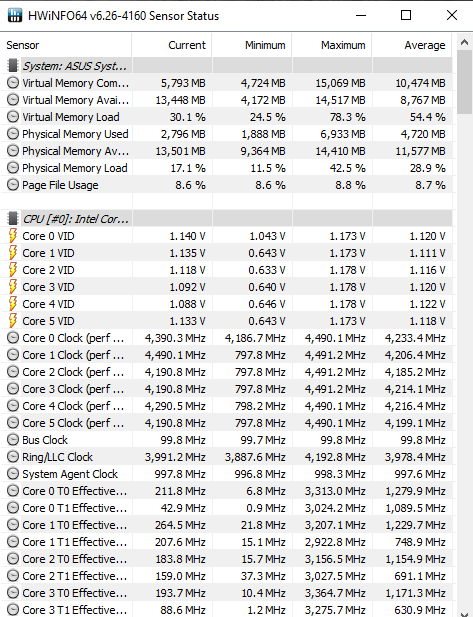Viewport: 473px width, 617px height.
Task: Click the Bus Clock gauge icon
Action: coord(13,440)
